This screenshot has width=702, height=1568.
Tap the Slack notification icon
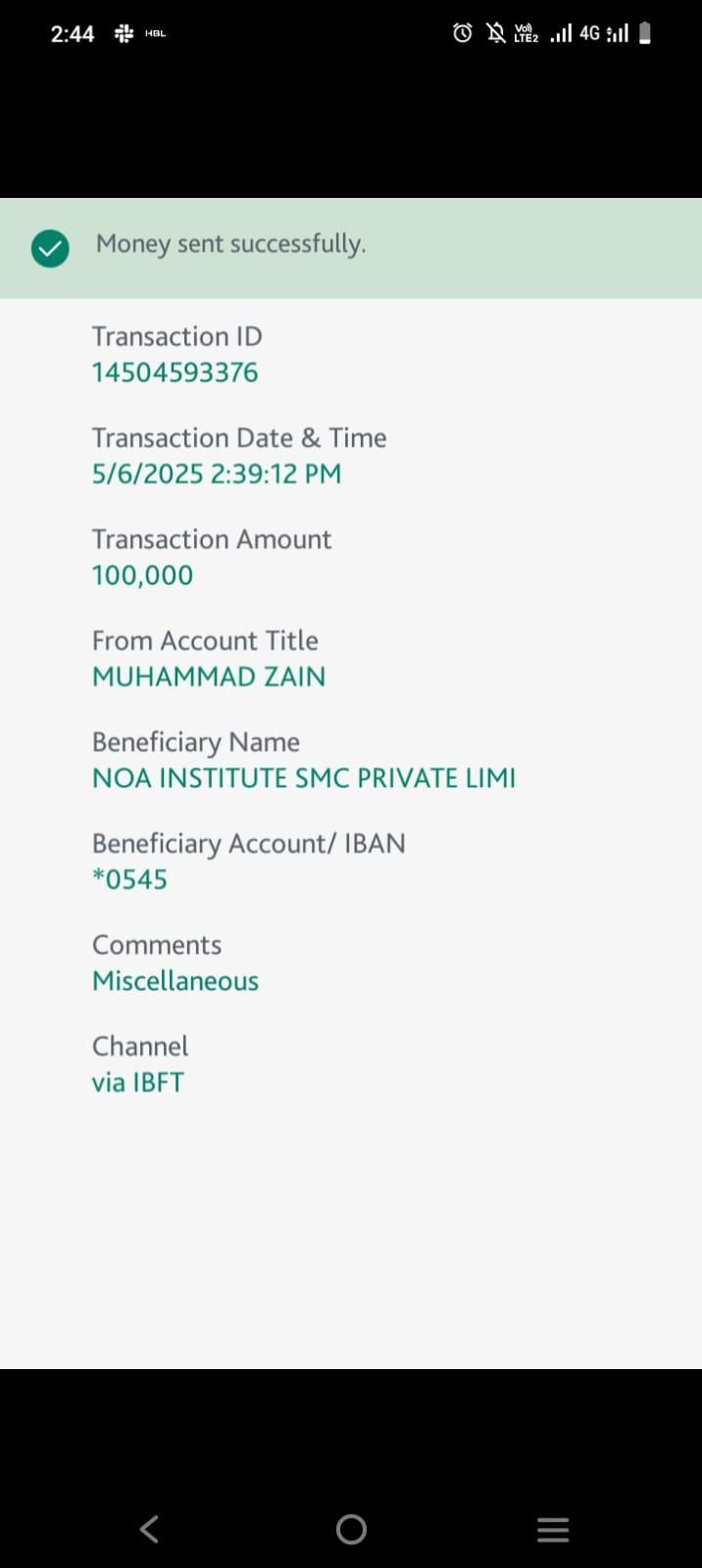[x=124, y=33]
